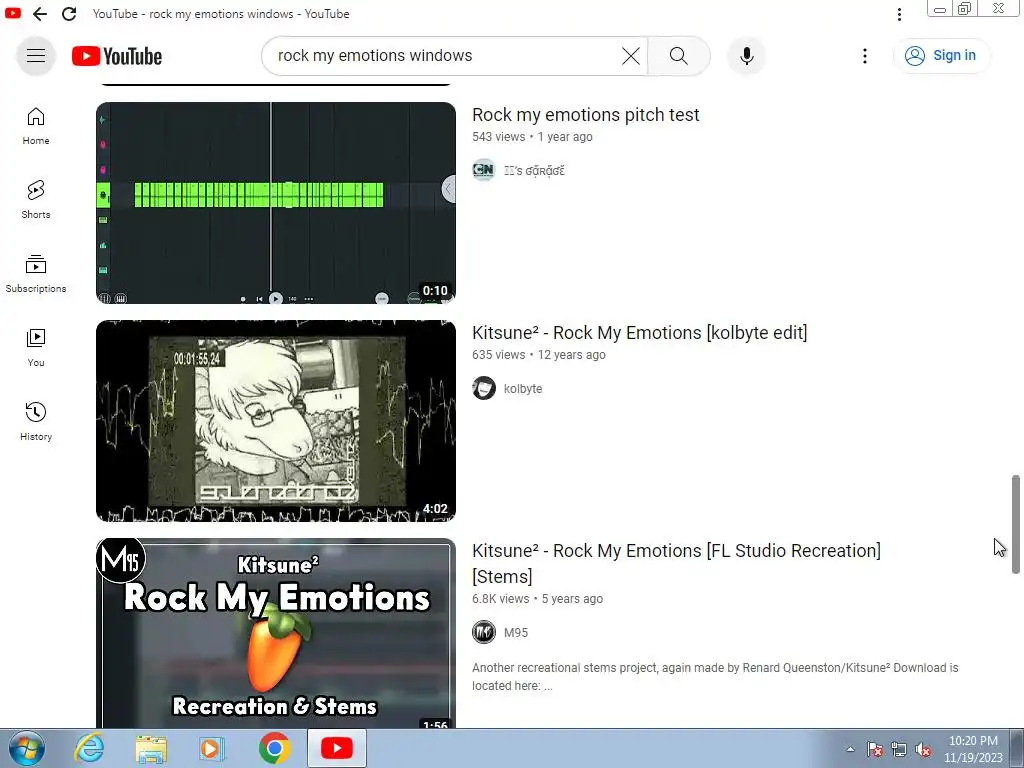This screenshot has height=768, width=1024.
Task: Open the pitch test video thumbnail
Action: 276,202
